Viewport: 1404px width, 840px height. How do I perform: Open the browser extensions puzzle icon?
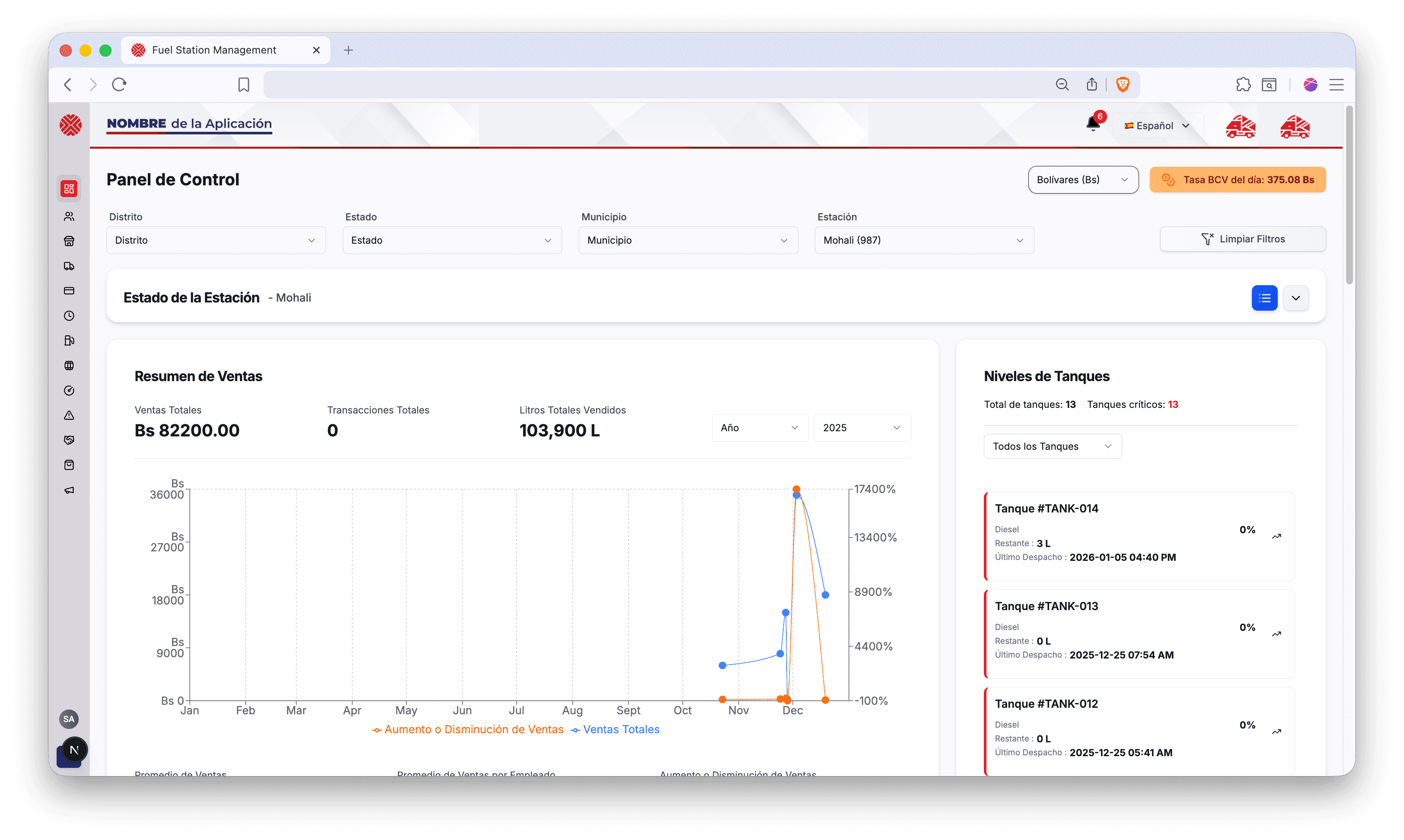1243,84
